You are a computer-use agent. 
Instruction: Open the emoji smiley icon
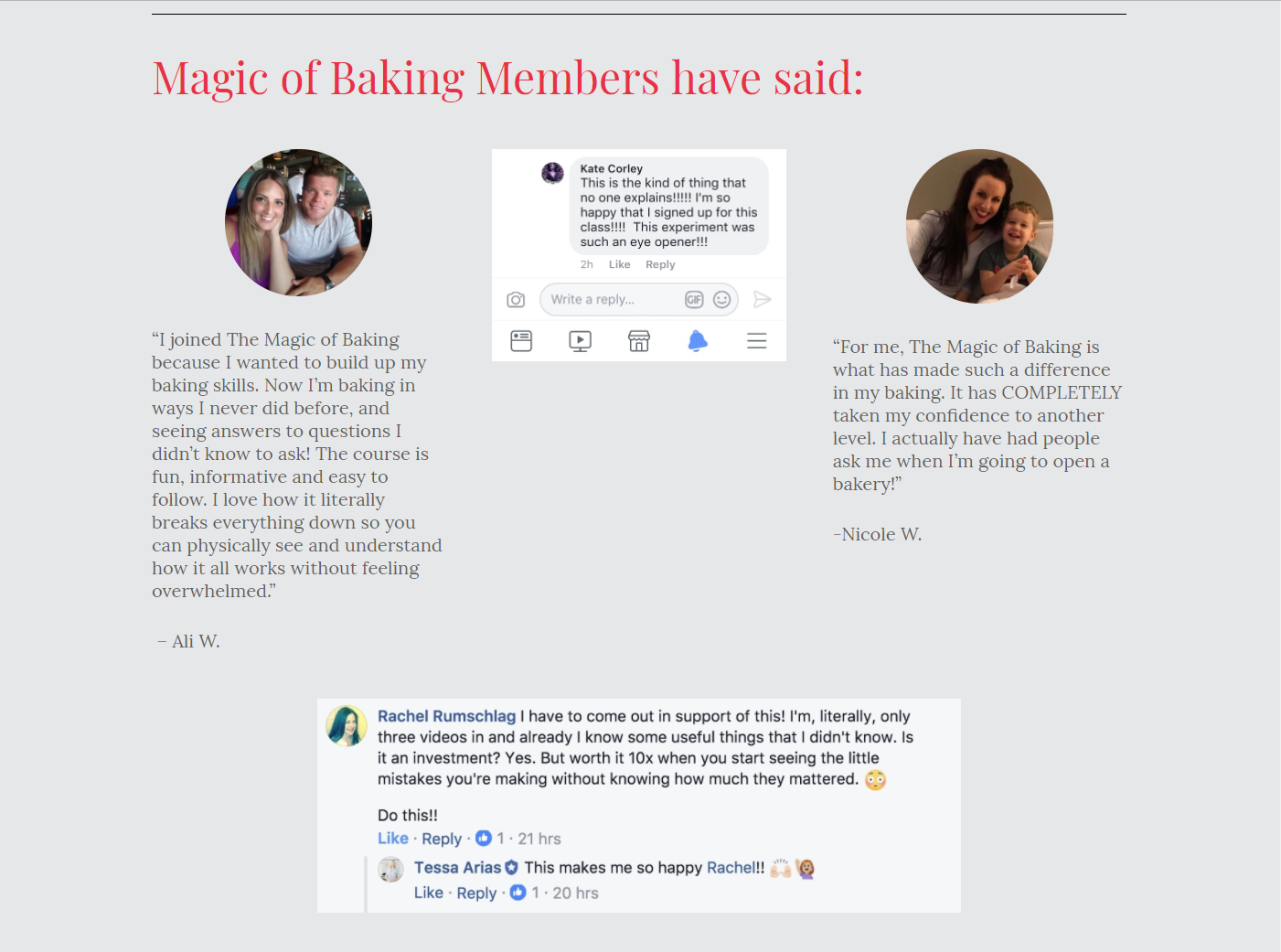pos(722,300)
